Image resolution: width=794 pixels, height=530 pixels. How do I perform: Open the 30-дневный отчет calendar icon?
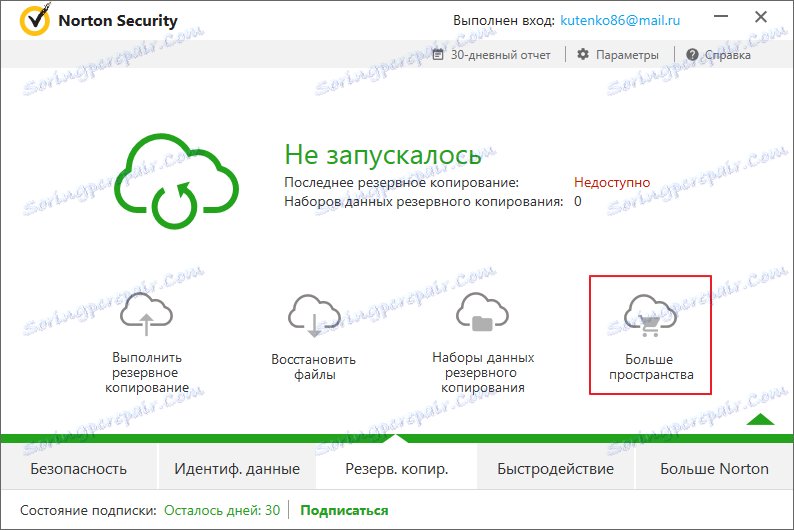pos(438,55)
